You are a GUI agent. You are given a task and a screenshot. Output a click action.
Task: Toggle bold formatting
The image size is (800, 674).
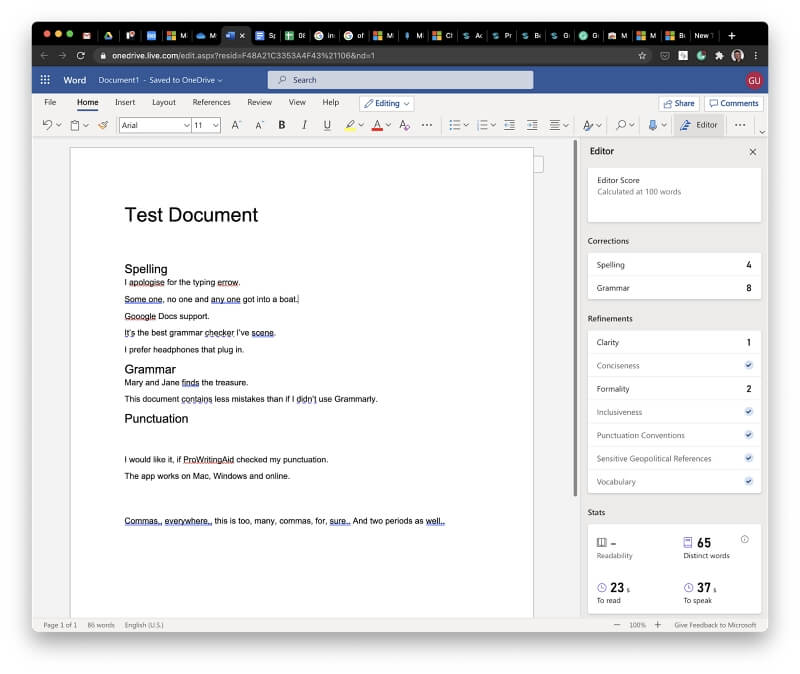282,125
